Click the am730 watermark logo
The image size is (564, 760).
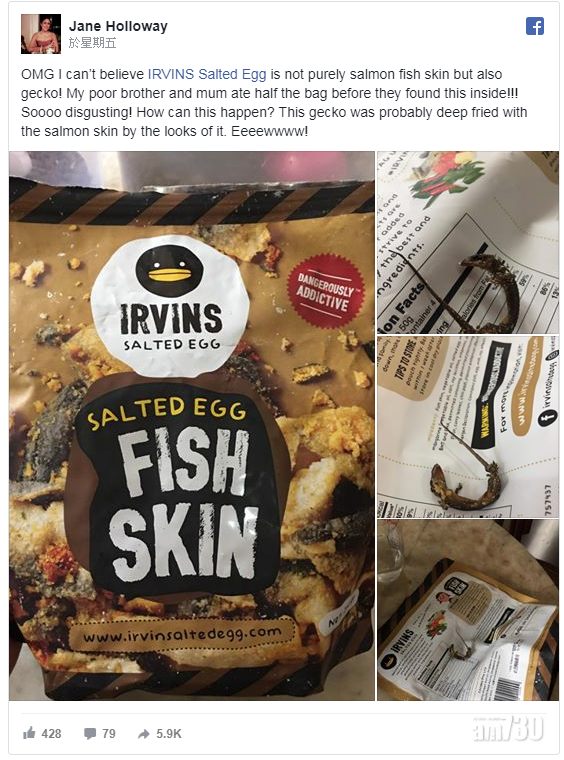(508, 729)
